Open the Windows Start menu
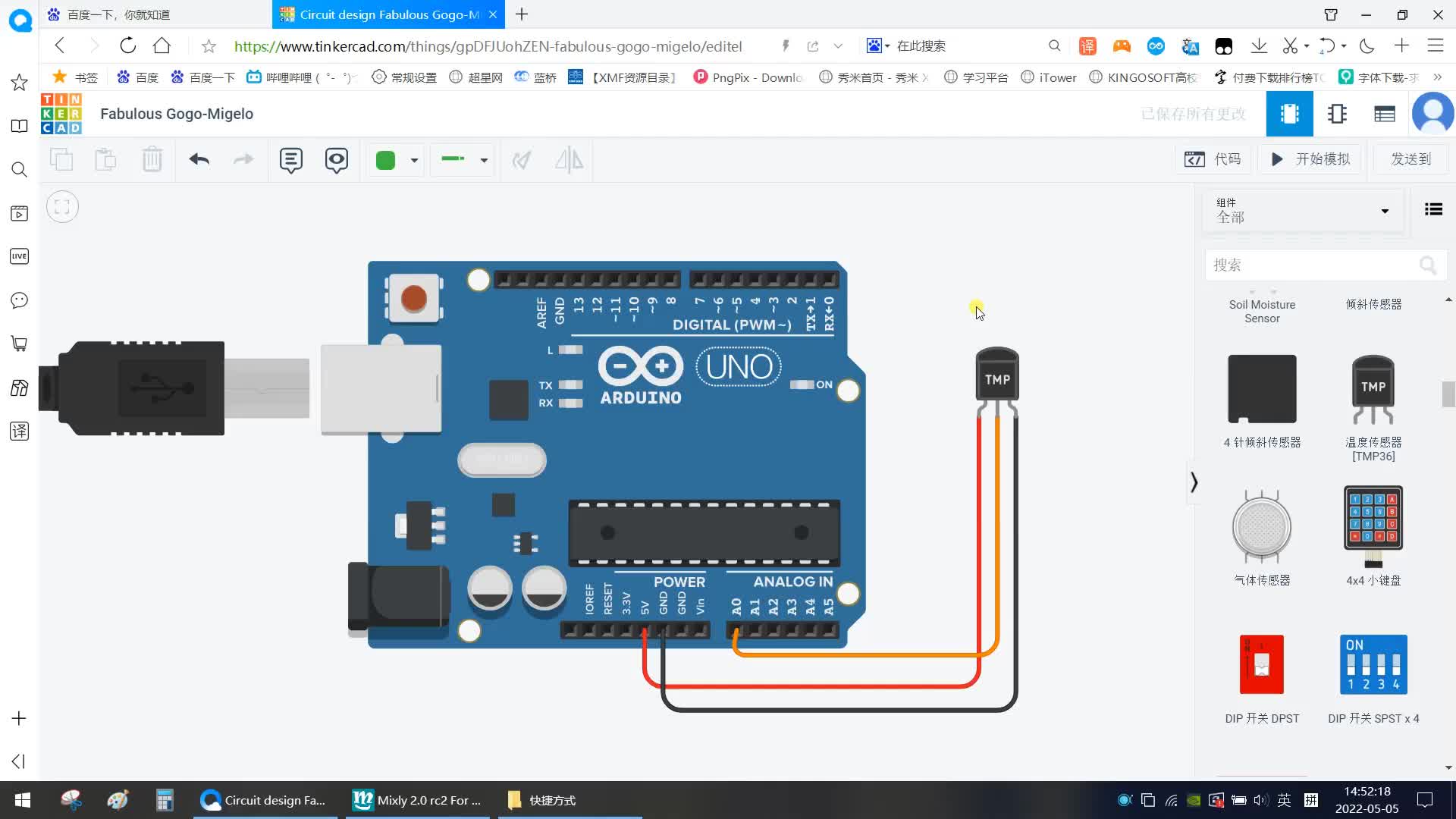The height and width of the screenshot is (819, 1456). click(23, 800)
